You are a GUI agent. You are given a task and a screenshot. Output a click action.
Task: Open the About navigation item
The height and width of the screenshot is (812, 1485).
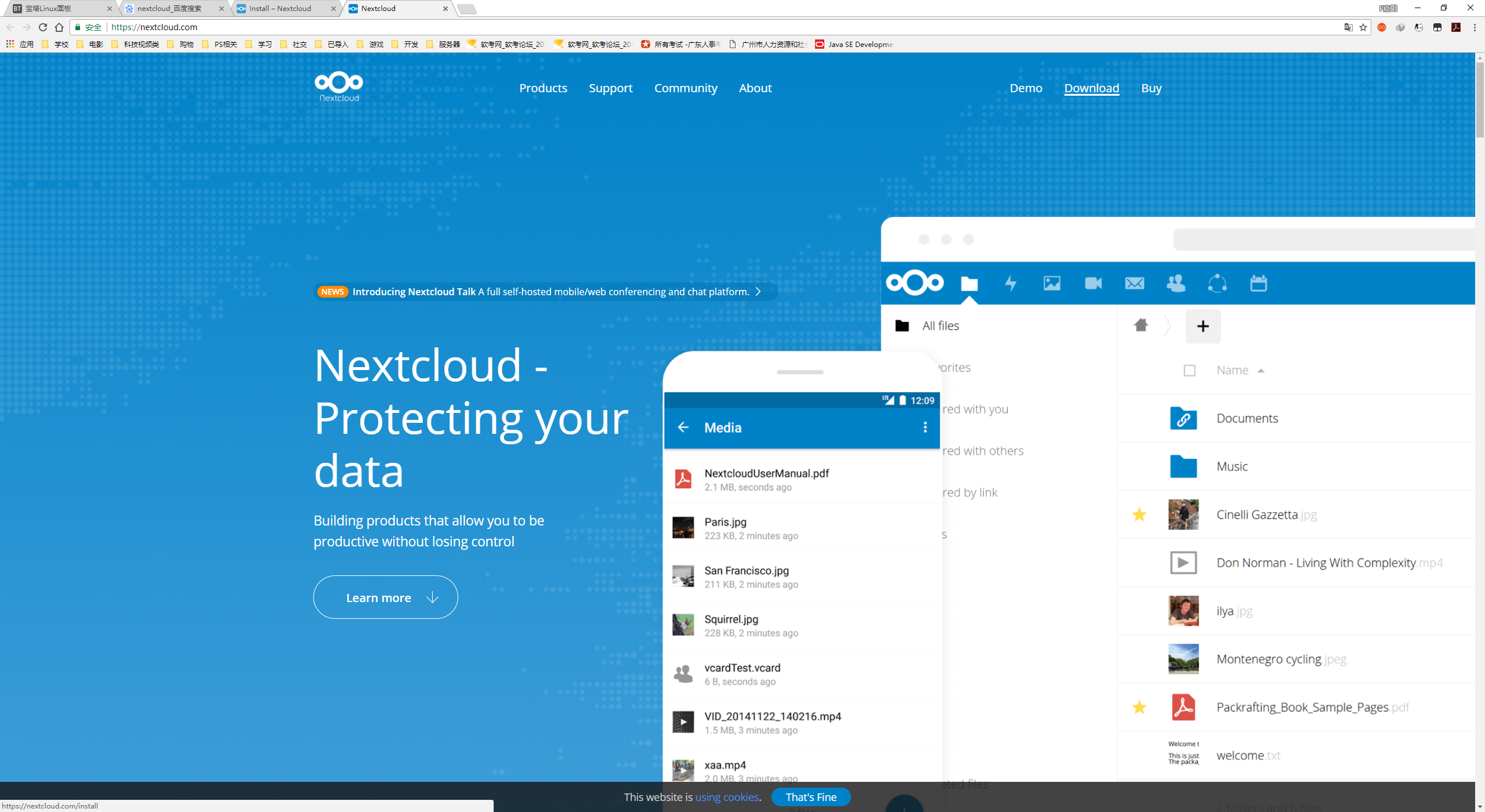point(755,88)
